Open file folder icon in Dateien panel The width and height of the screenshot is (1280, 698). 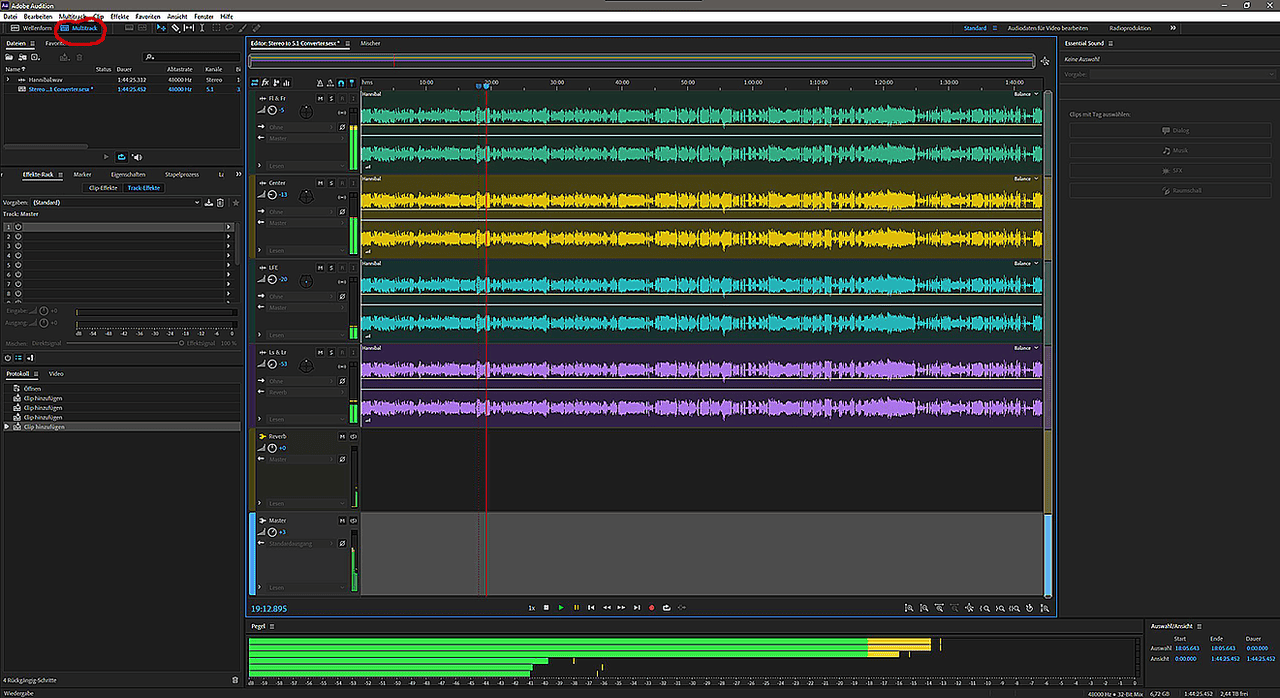(9, 57)
